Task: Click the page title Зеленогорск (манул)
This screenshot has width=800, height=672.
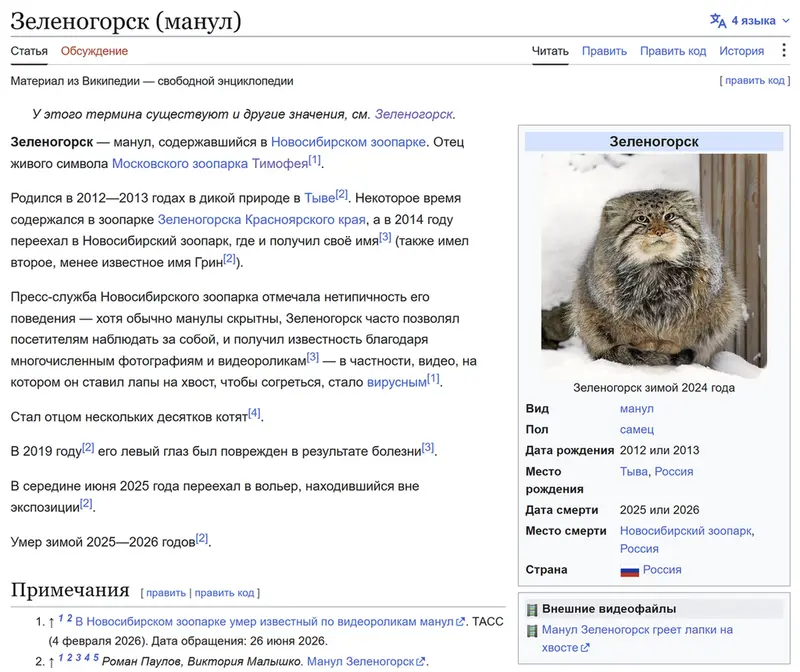Action: [x=126, y=21]
